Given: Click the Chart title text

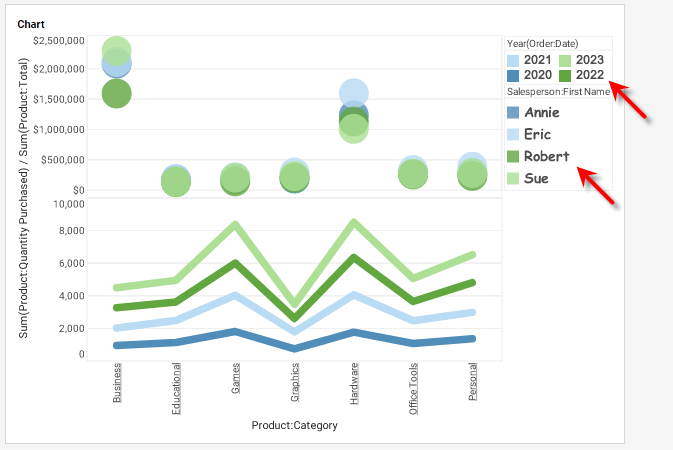Looking at the screenshot, I should (30, 23).
